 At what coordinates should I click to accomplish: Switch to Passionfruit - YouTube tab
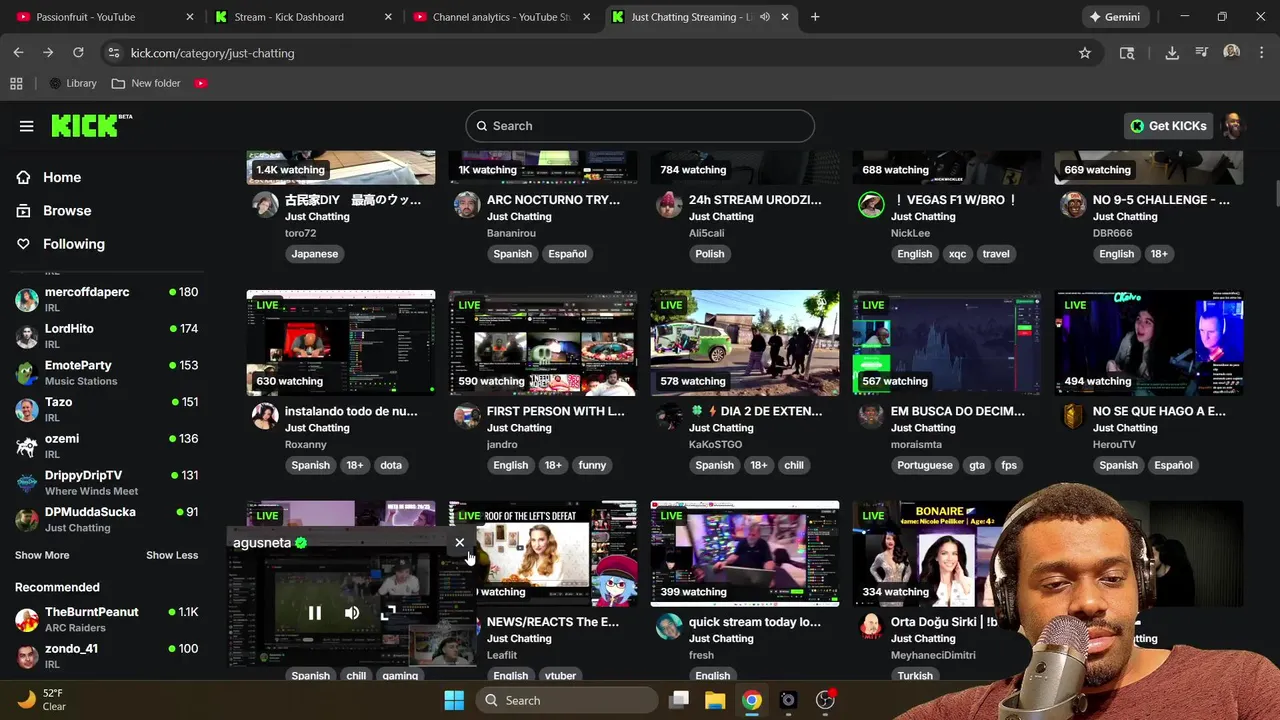105,17
